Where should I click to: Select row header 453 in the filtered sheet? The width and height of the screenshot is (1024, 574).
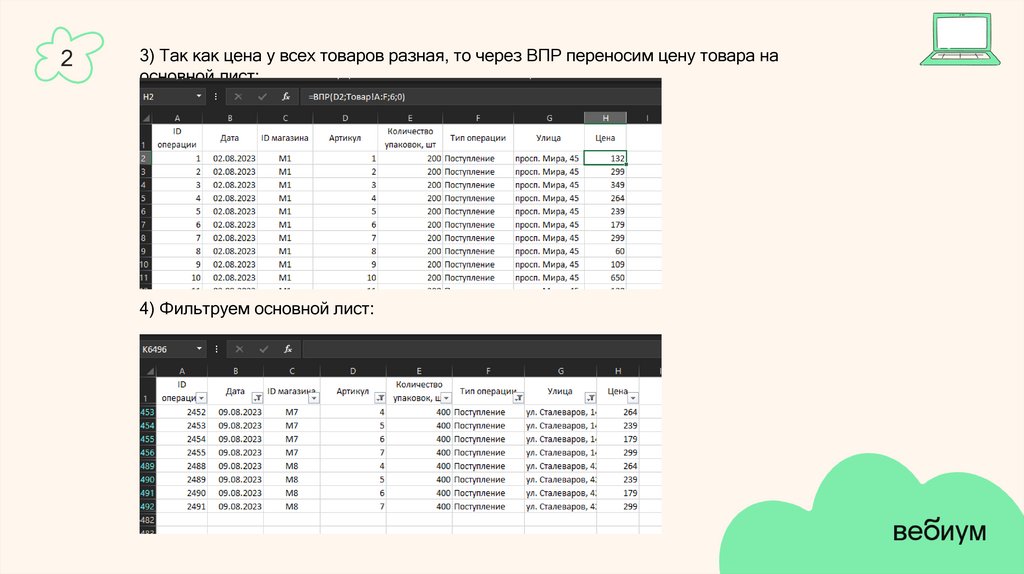(148, 412)
